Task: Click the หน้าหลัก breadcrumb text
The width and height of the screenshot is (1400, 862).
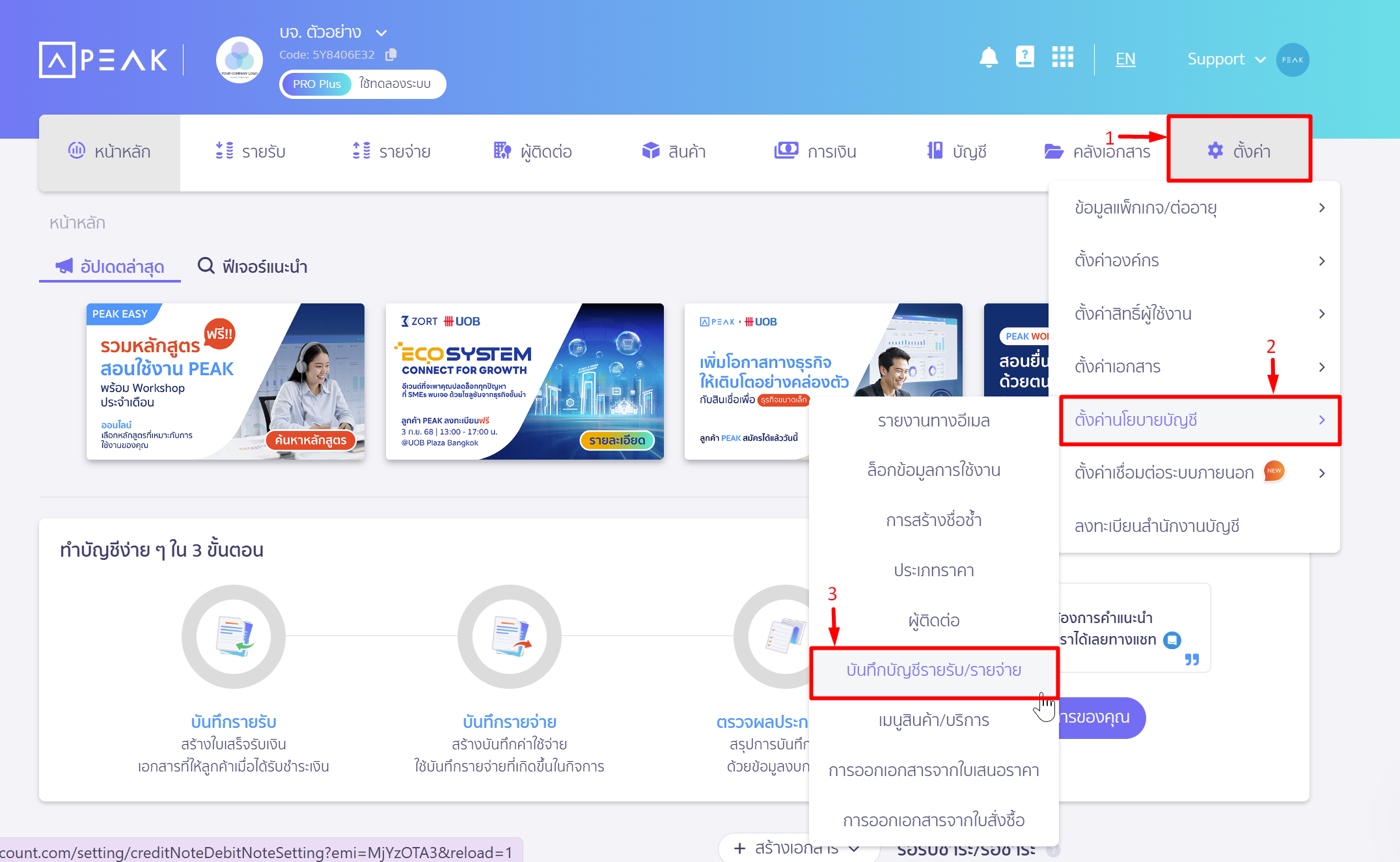Action: (77, 223)
